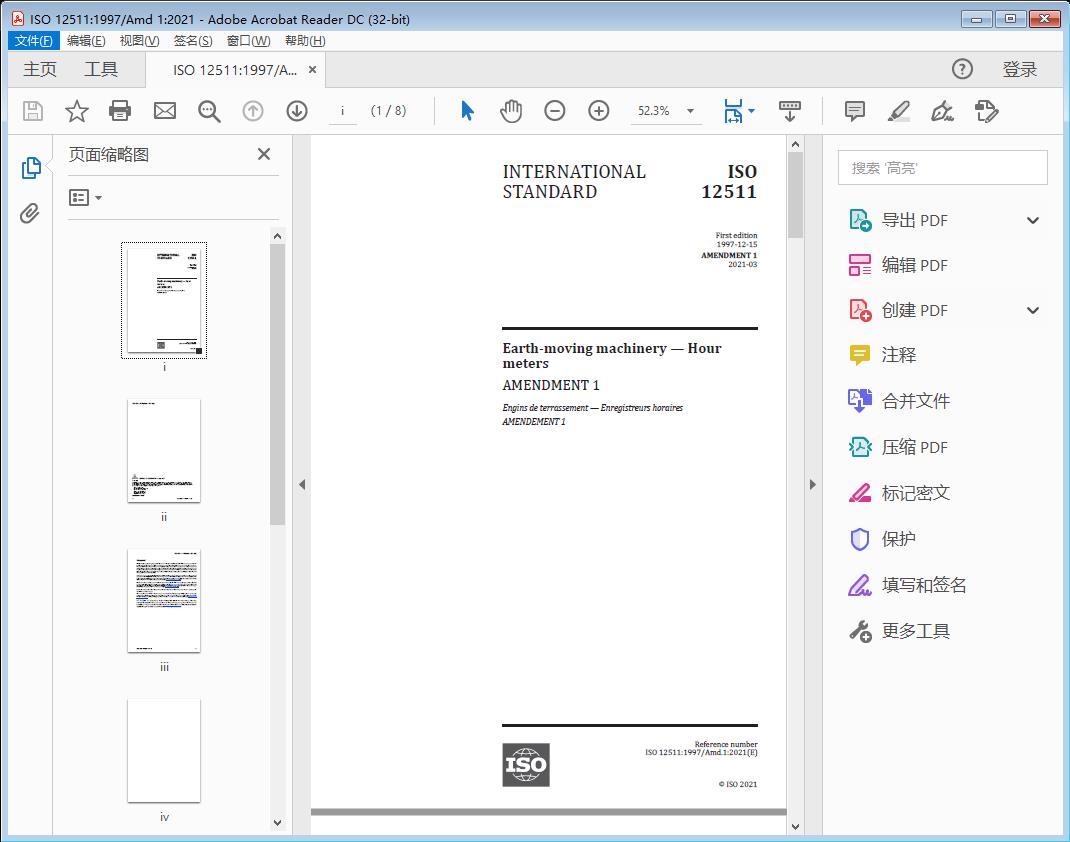Click the zoom out minus icon
Image resolution: width=1070 pixels, height=842 pixels.
[x=554, y=111]
